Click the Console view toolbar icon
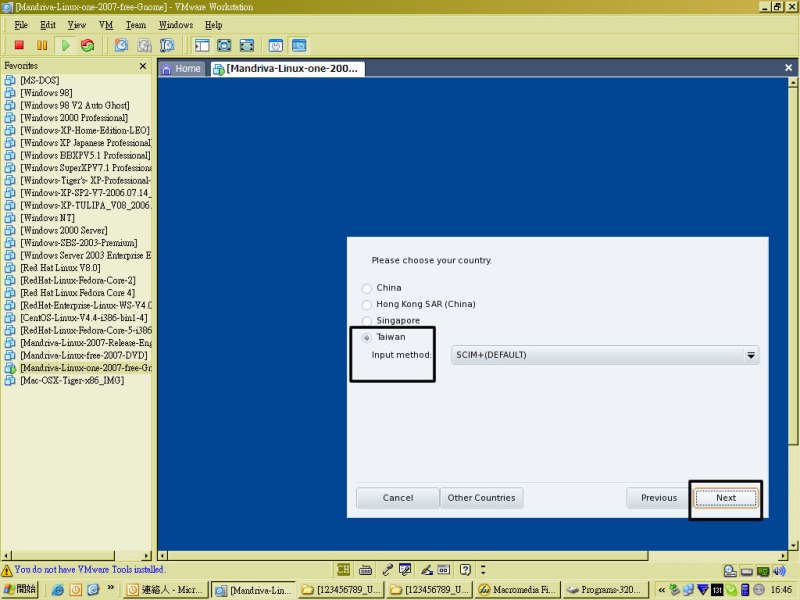 click(299, 45)
